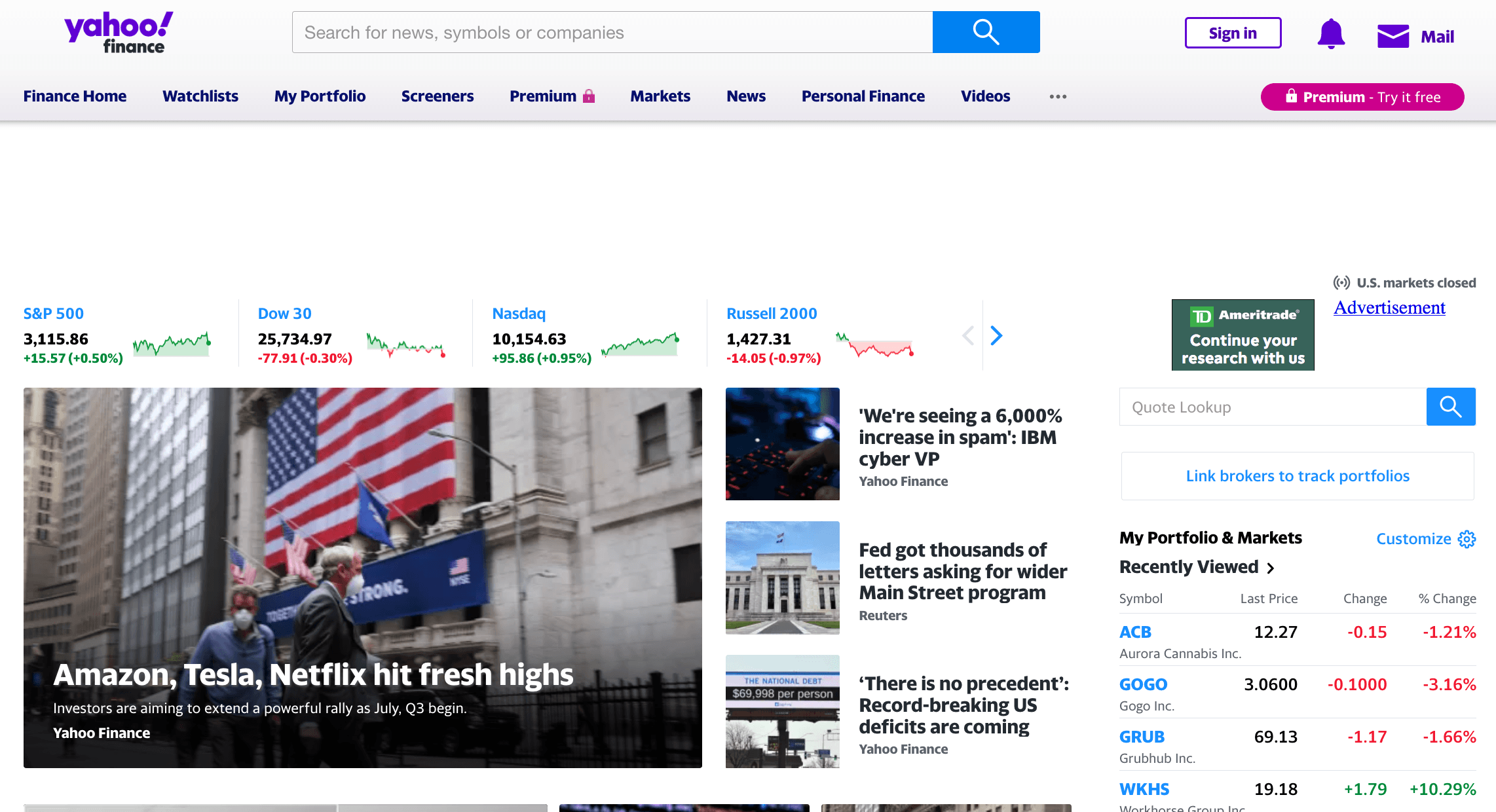Click the Recently Viewed heading
This screenshot has height=812, width=1496.
[x=1189, y=567]
